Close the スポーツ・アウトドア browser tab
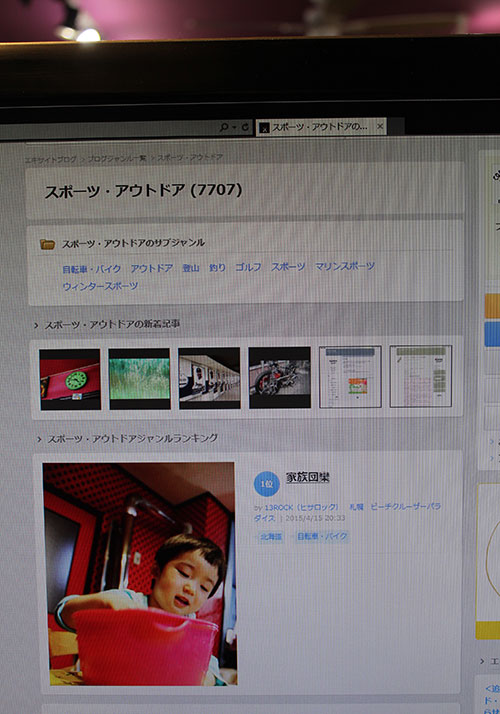The image size is (500, 714). click(380, 126)
